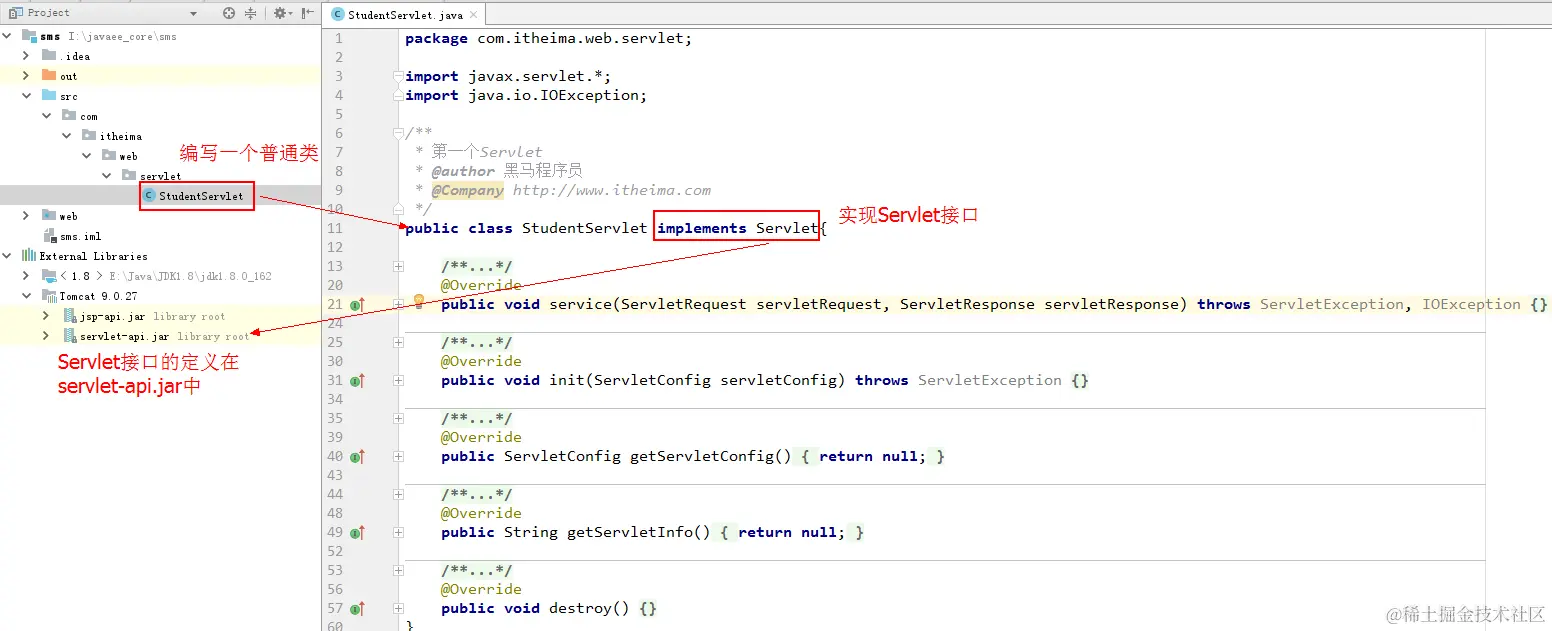Click the sms.iml module file icon
The height and width of the screenshot is (631, 1552).
49,236
